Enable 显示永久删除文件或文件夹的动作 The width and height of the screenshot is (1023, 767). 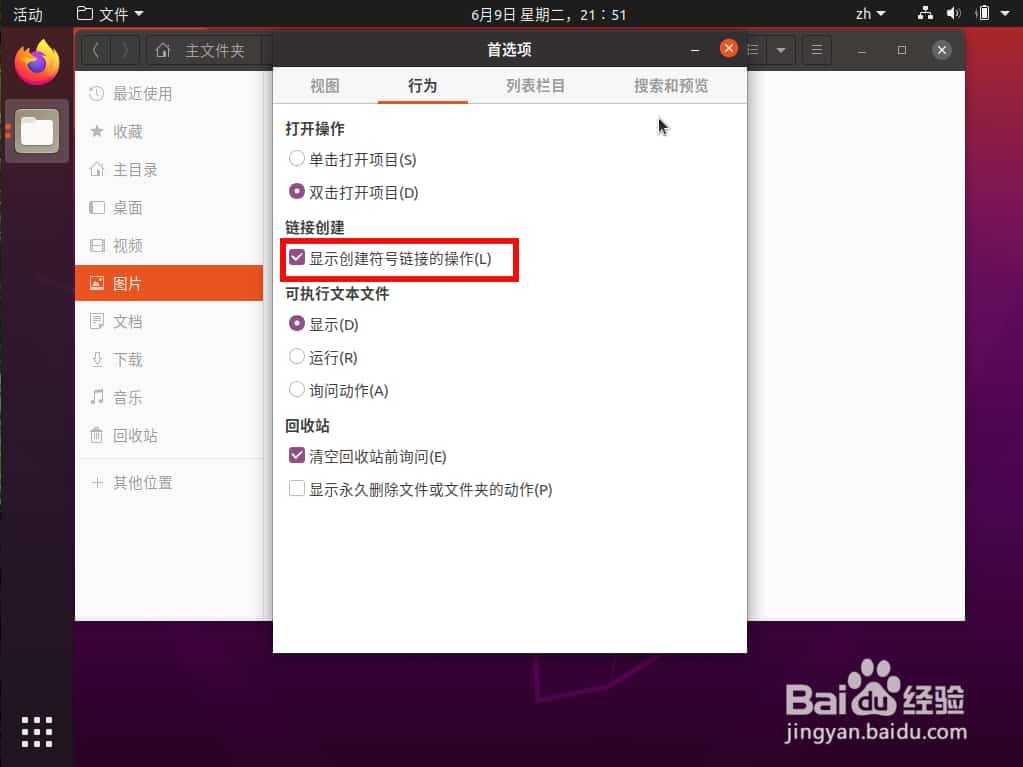pyautogui.click(x=296, y=489)
